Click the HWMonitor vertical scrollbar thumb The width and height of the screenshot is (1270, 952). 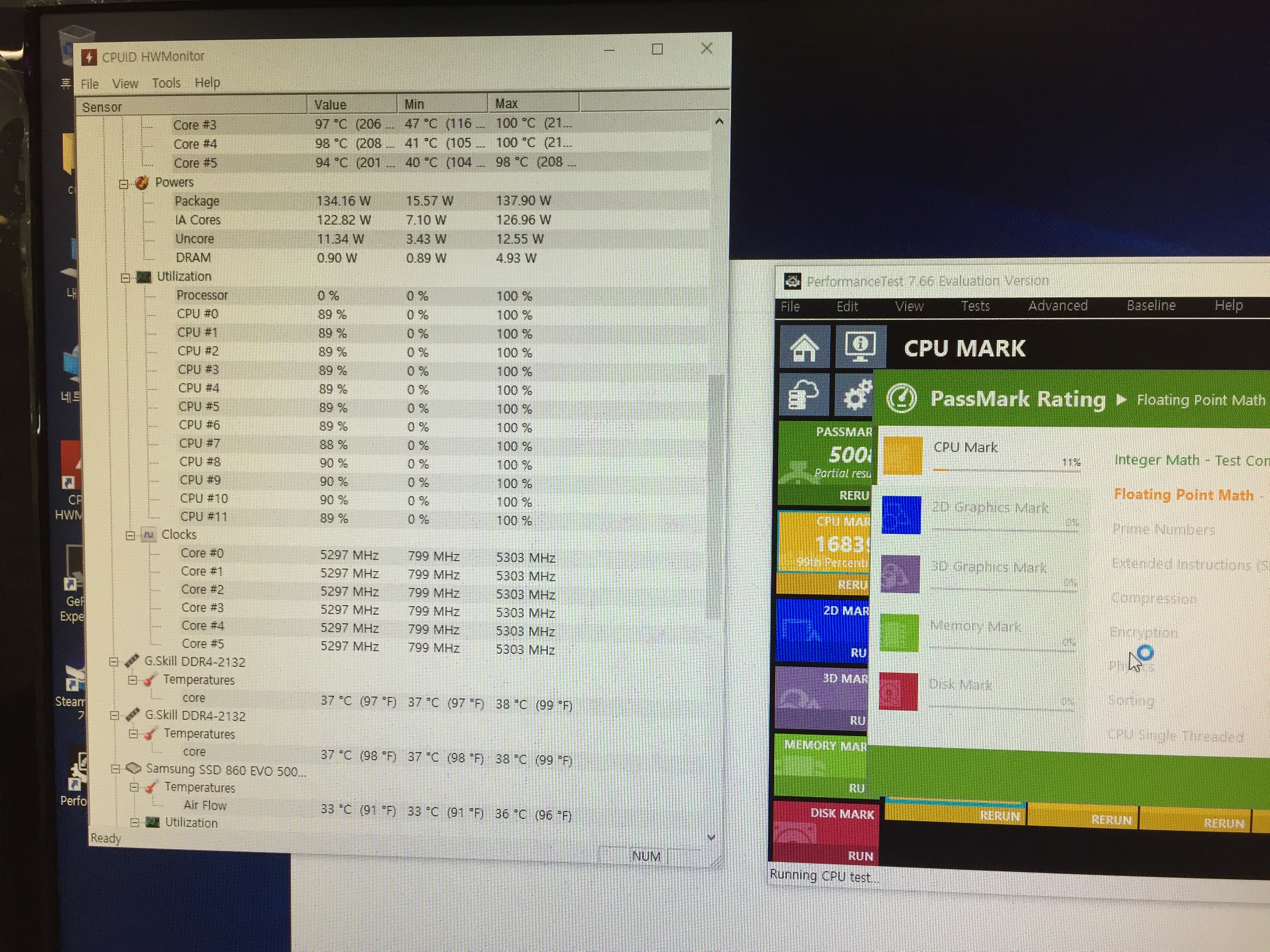tap(715, 496)
